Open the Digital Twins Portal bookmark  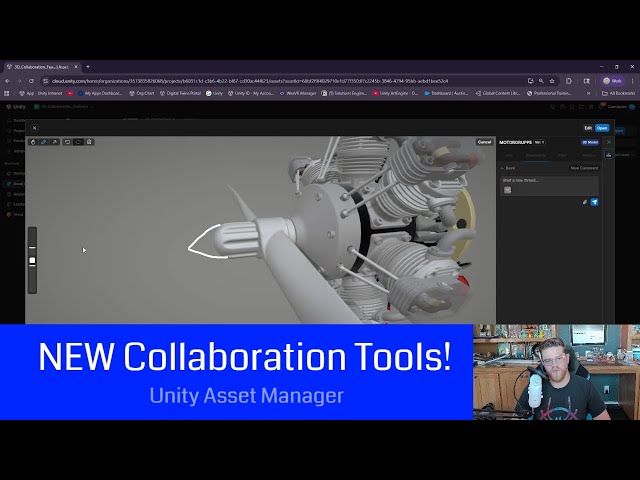click(180, 93)
